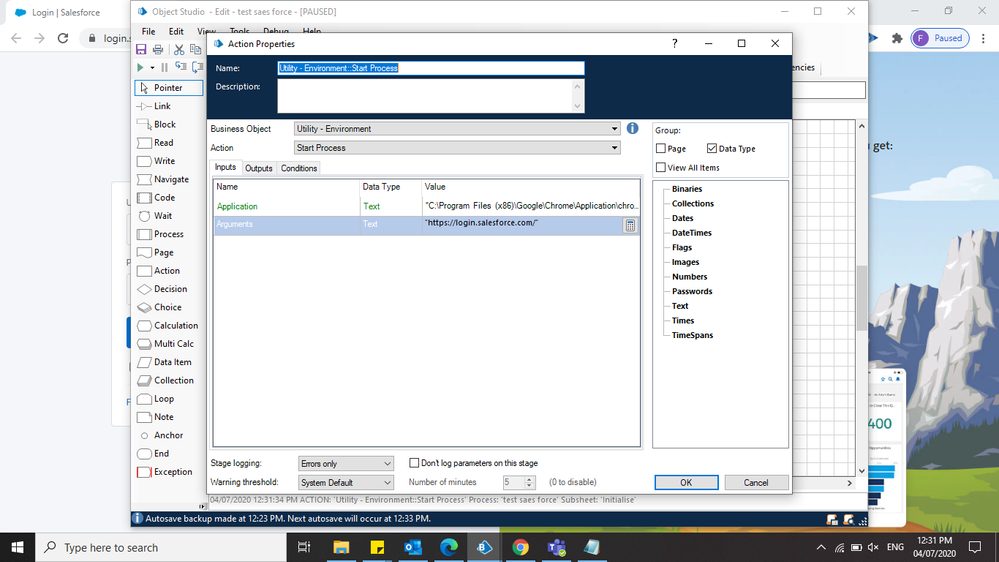Select the Collection stage tool
999x562 pixels.
(x=166, y=380)
